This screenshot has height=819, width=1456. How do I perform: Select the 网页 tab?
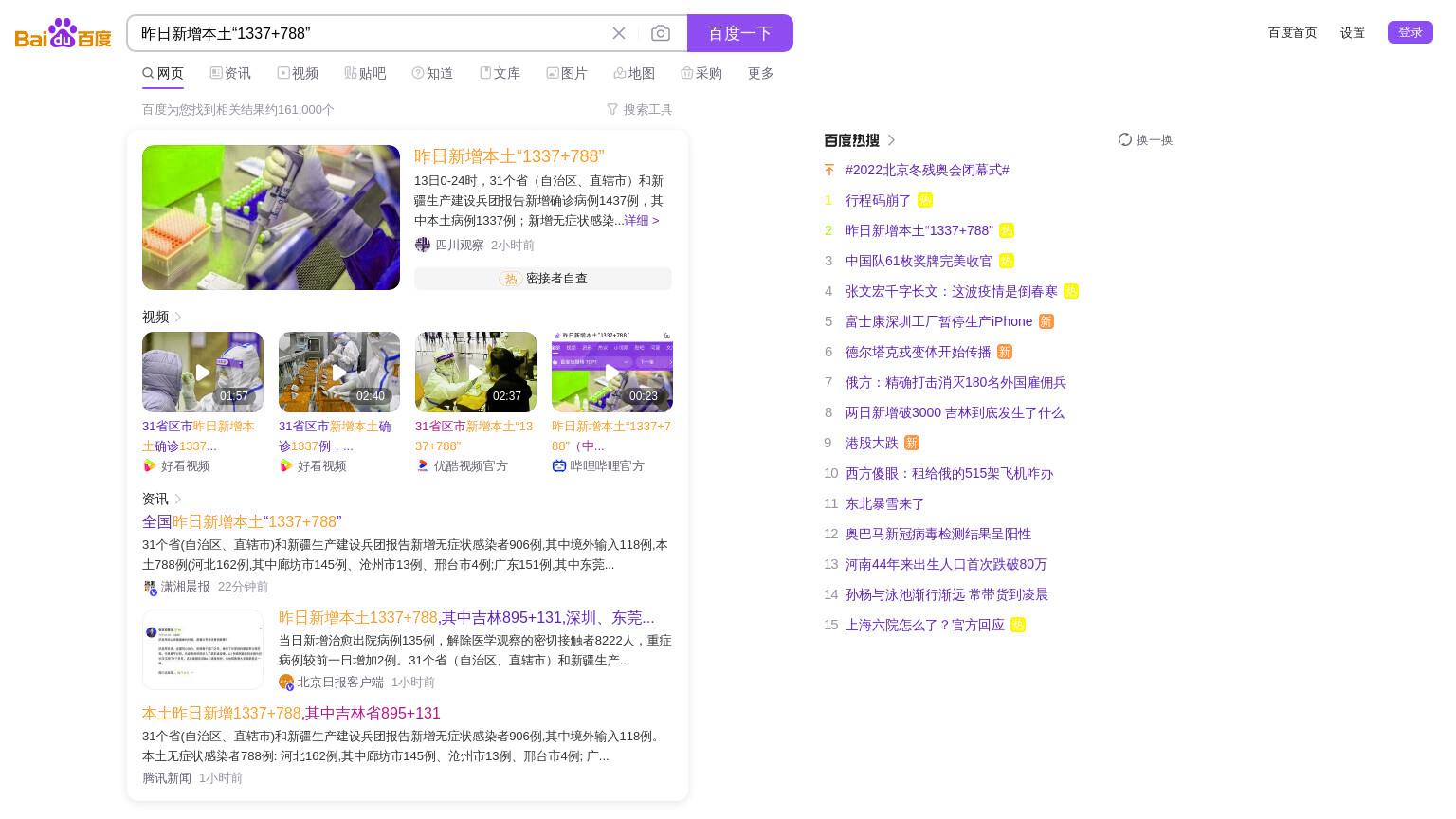click(163, 73)
